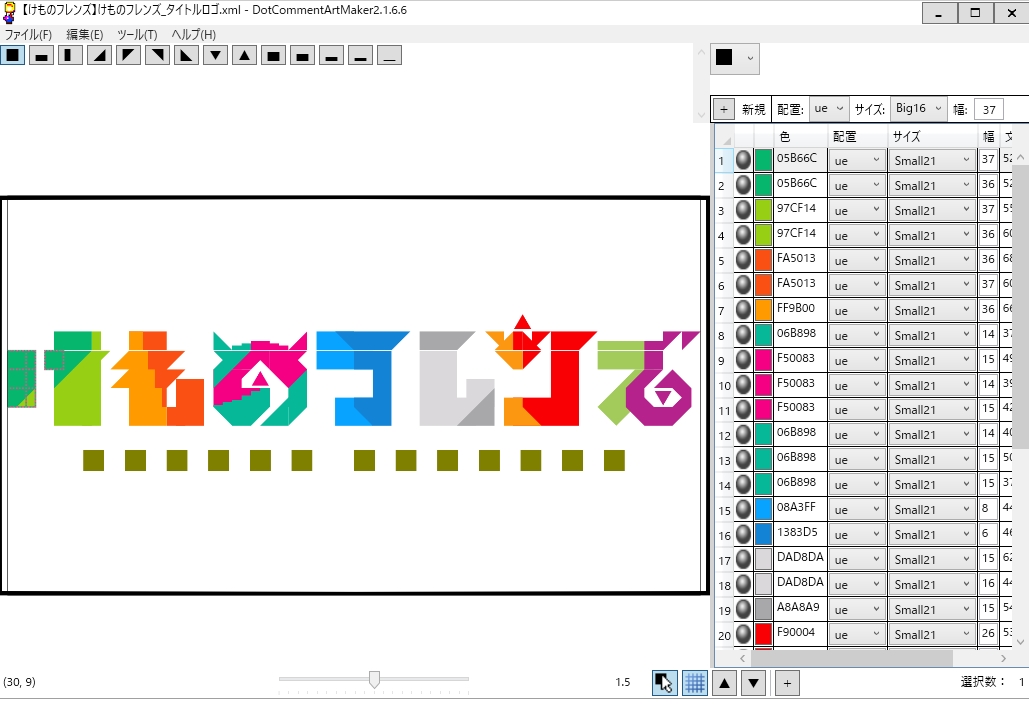1029x712 pixels.
Task: Click the sphere icon in row 20
Action: coord(743,634)
